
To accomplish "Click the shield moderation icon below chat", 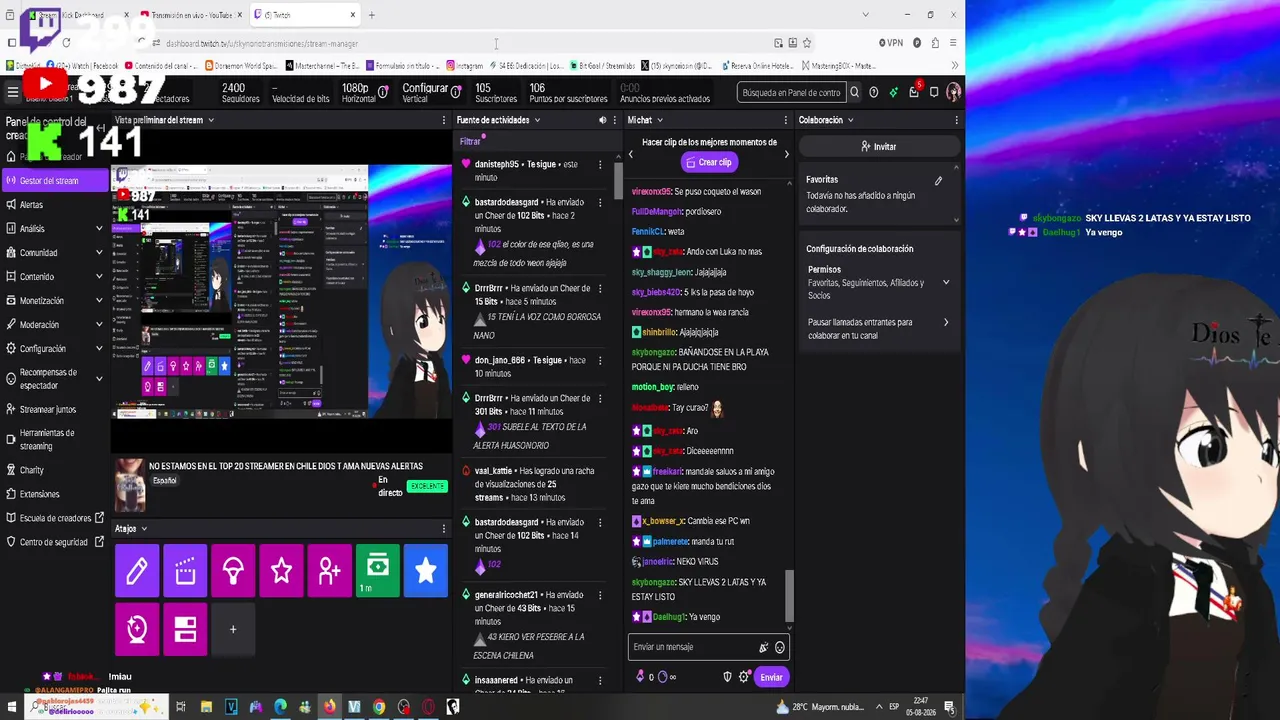I will pos(727,677).
